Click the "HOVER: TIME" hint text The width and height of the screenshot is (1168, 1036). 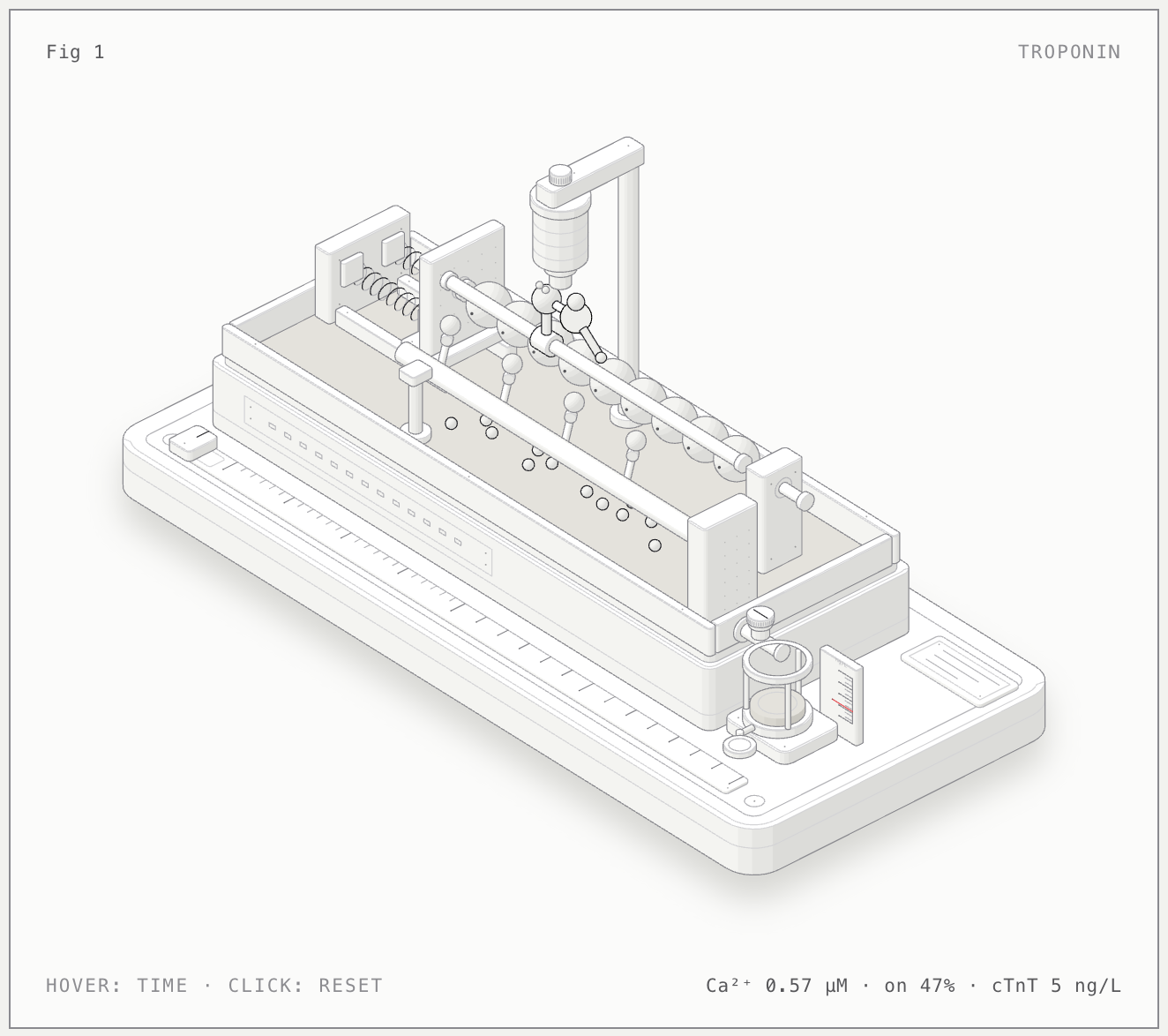coord(117,985)
